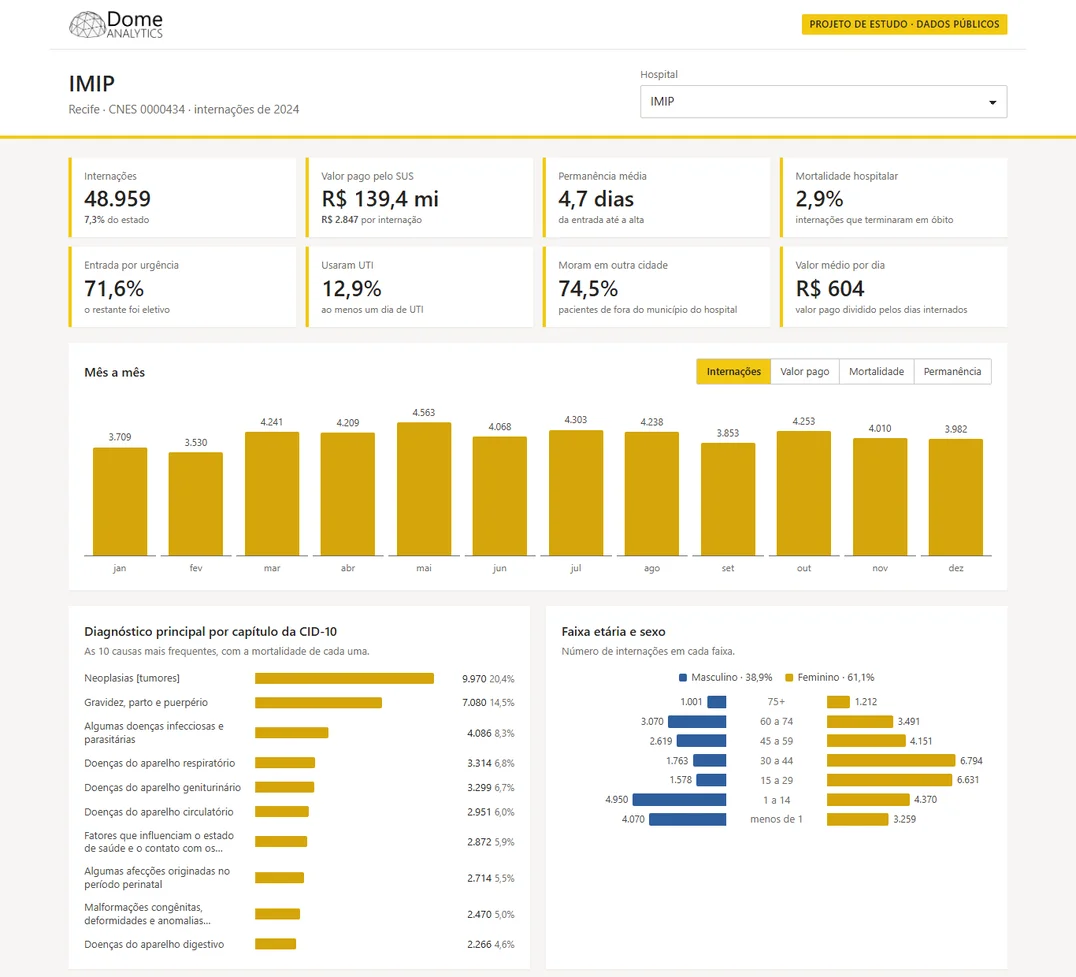
Task: Click the Neoplasias [tumores] diagnosis bar
Action: point(344,679)
